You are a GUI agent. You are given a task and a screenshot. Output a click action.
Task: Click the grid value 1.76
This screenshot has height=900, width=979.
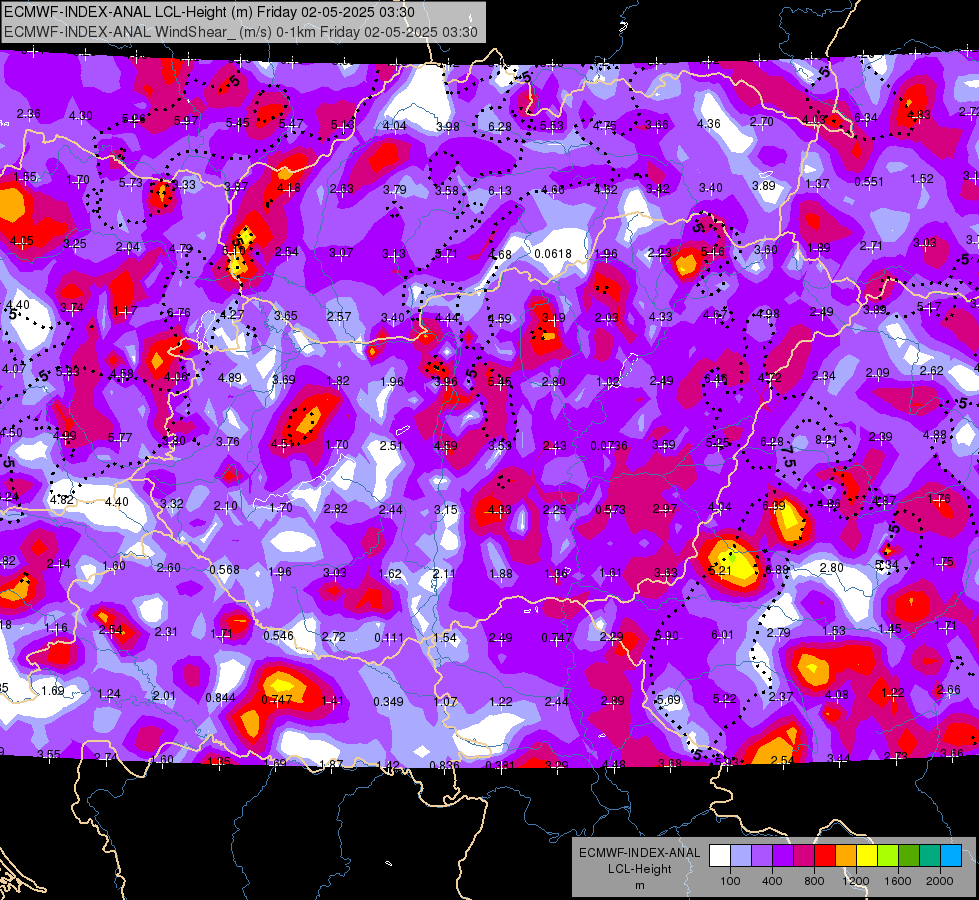click(939, 499)
